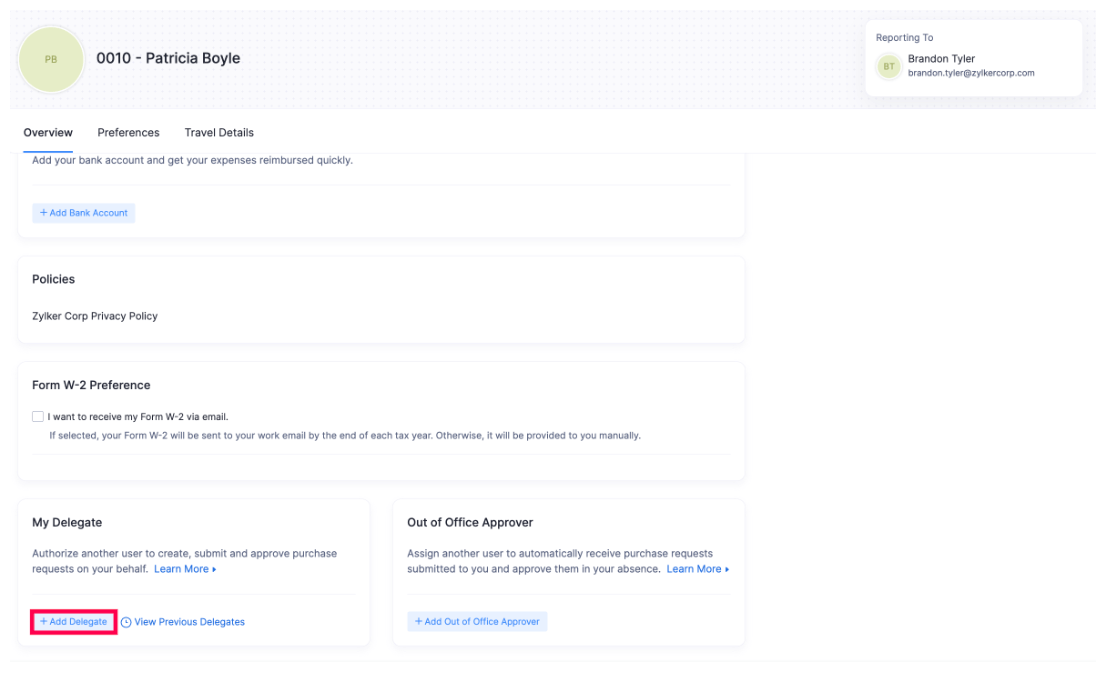This screenshot has height=676, width=1112.
Task: Switch to the Overview tab
Action: click(x=48, y=132)
